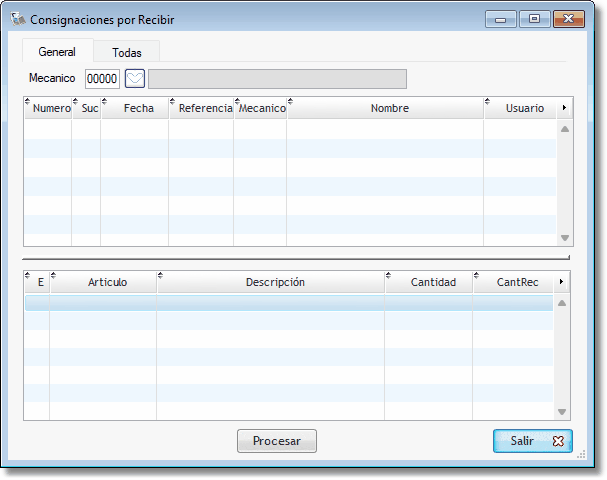
Task: Sort upper grid by Fecha column
Action: point(138,109)
